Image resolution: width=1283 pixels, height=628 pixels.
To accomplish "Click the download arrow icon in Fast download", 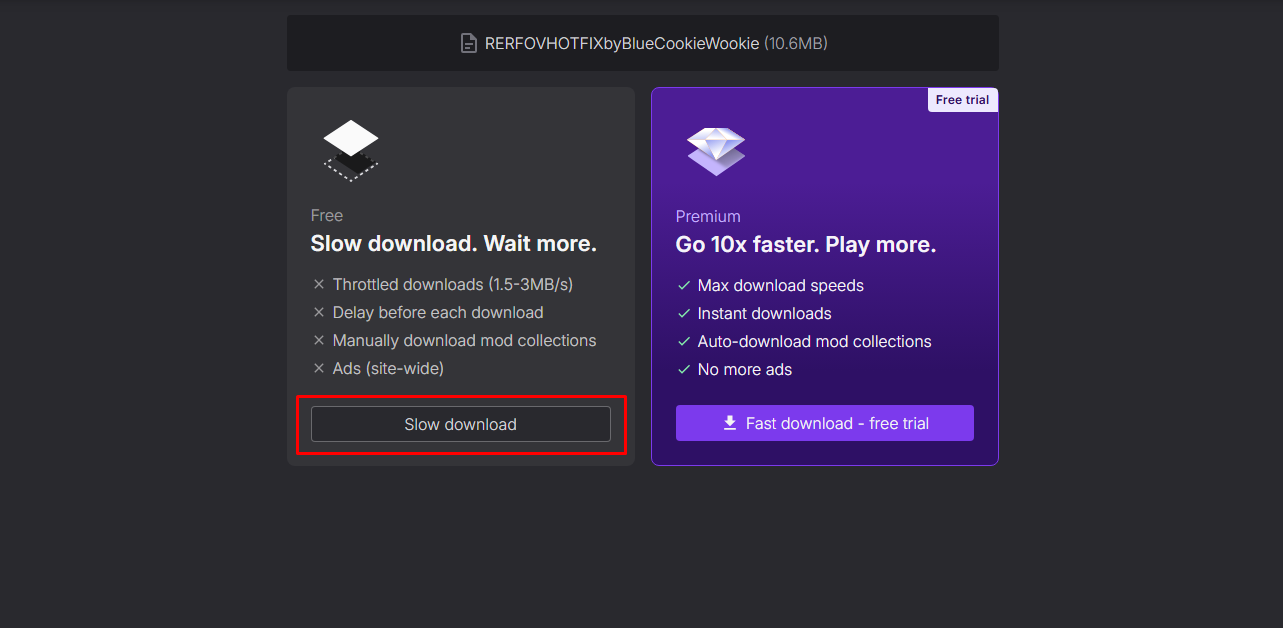I will point(730,423).
